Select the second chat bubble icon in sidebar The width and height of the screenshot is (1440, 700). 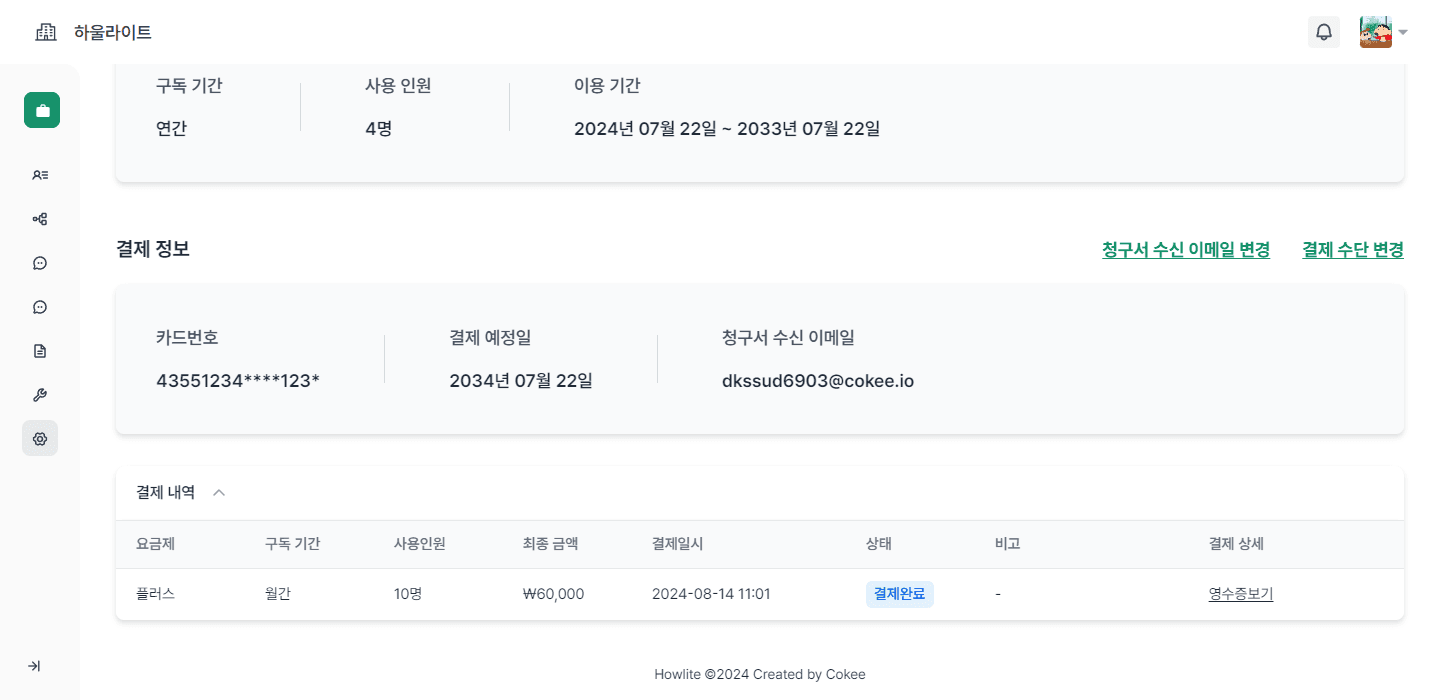pos(39,306)
